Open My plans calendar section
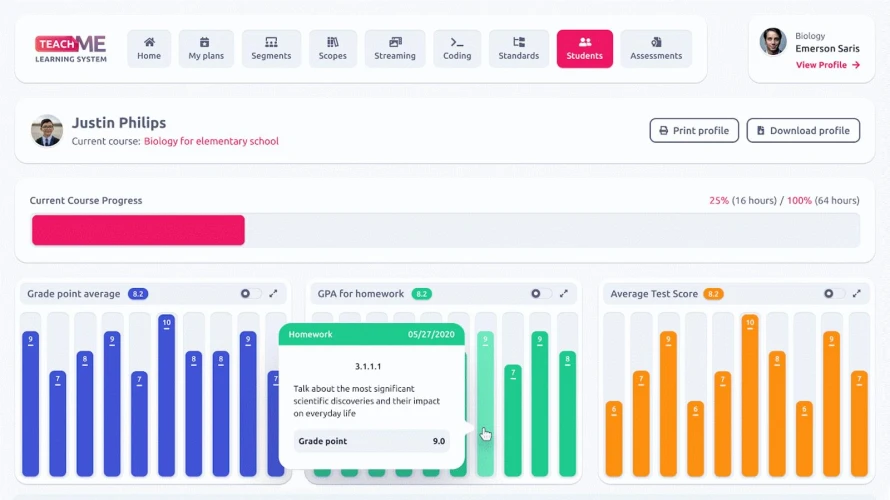This screenshot has height=500, width=890. (206, 49)
